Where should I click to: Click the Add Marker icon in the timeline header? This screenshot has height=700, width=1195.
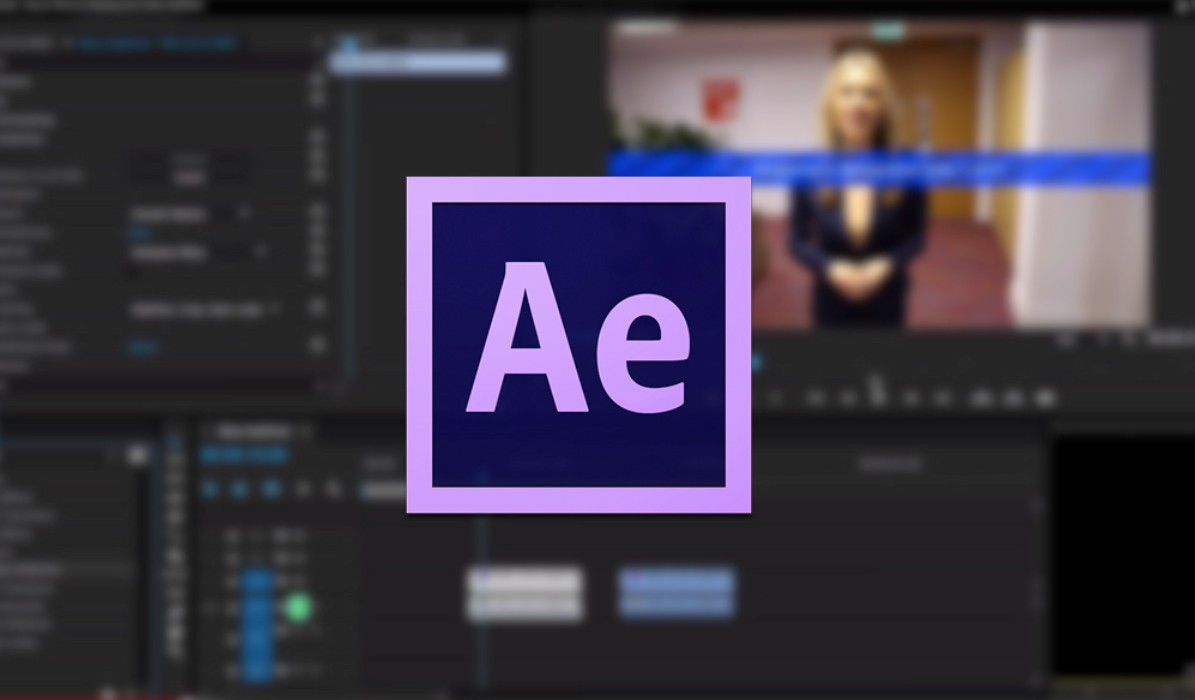click(x=304, y=489)
